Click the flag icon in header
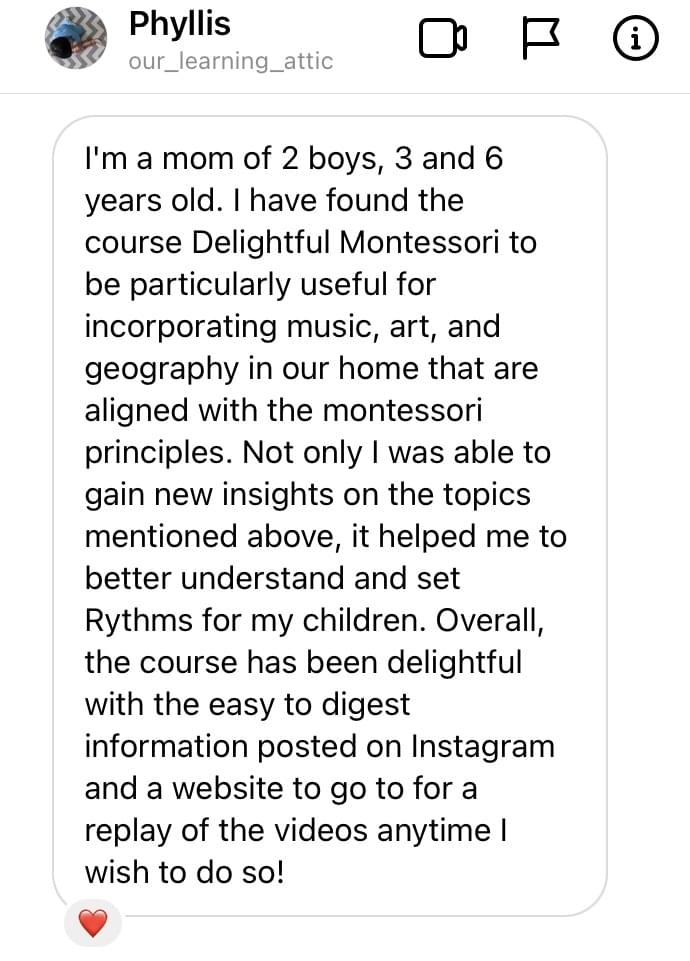The height and width of the screenshot is (961, 690). click(x=540, y=39)
